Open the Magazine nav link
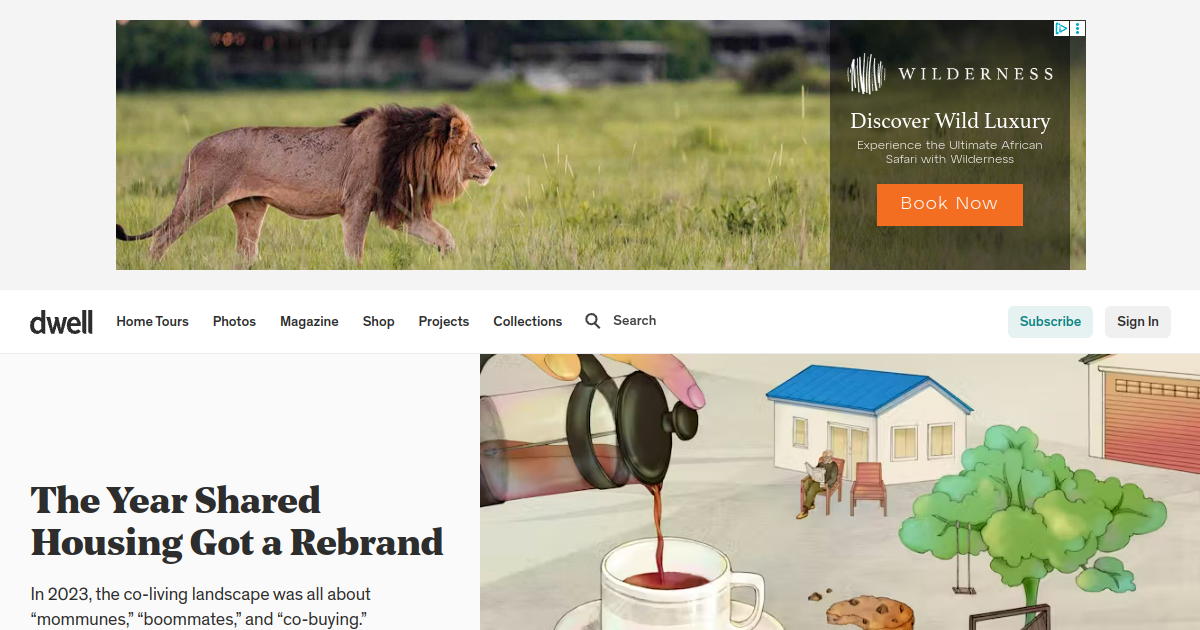Image resolution: width=1200 pixels, height=630 pixels. pos(309,321)
